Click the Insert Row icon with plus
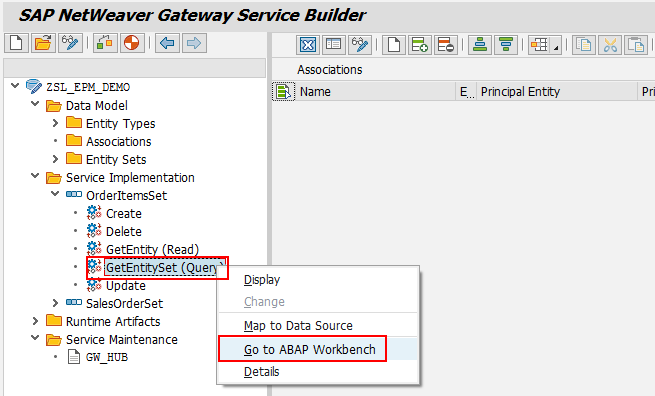The width and height of the screenshot is (655, 396). pos(420,44)
